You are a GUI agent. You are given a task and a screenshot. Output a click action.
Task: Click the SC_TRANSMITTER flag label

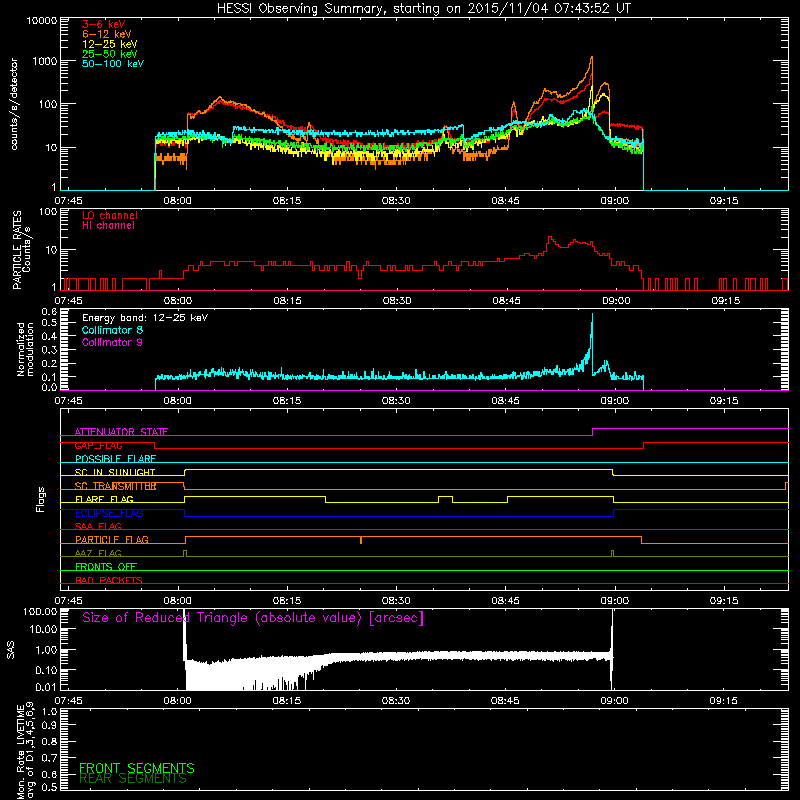point(115,486)
